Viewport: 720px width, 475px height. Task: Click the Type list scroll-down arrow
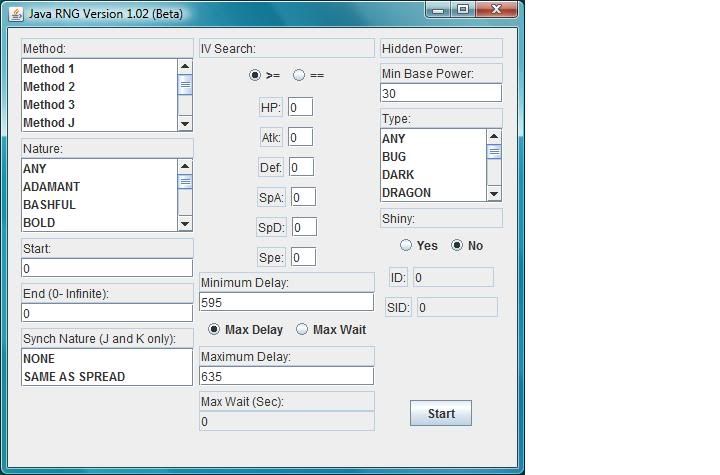click(494, 193)
